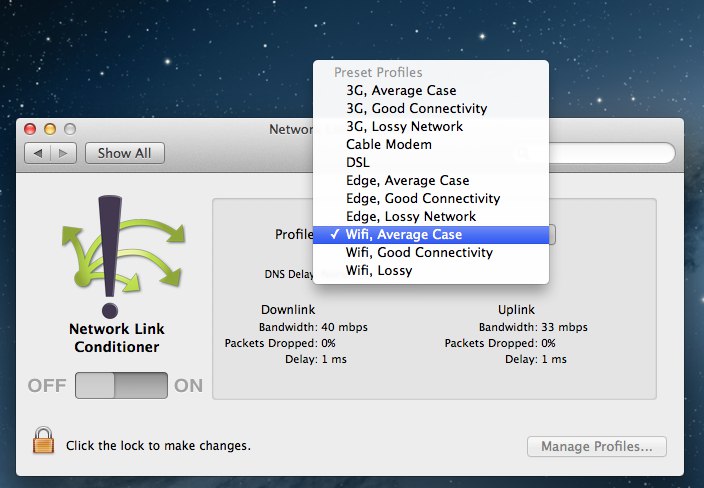704x488 pixels.
Task: Select Cable Modem from the profile list
Action: click(431, 145)
